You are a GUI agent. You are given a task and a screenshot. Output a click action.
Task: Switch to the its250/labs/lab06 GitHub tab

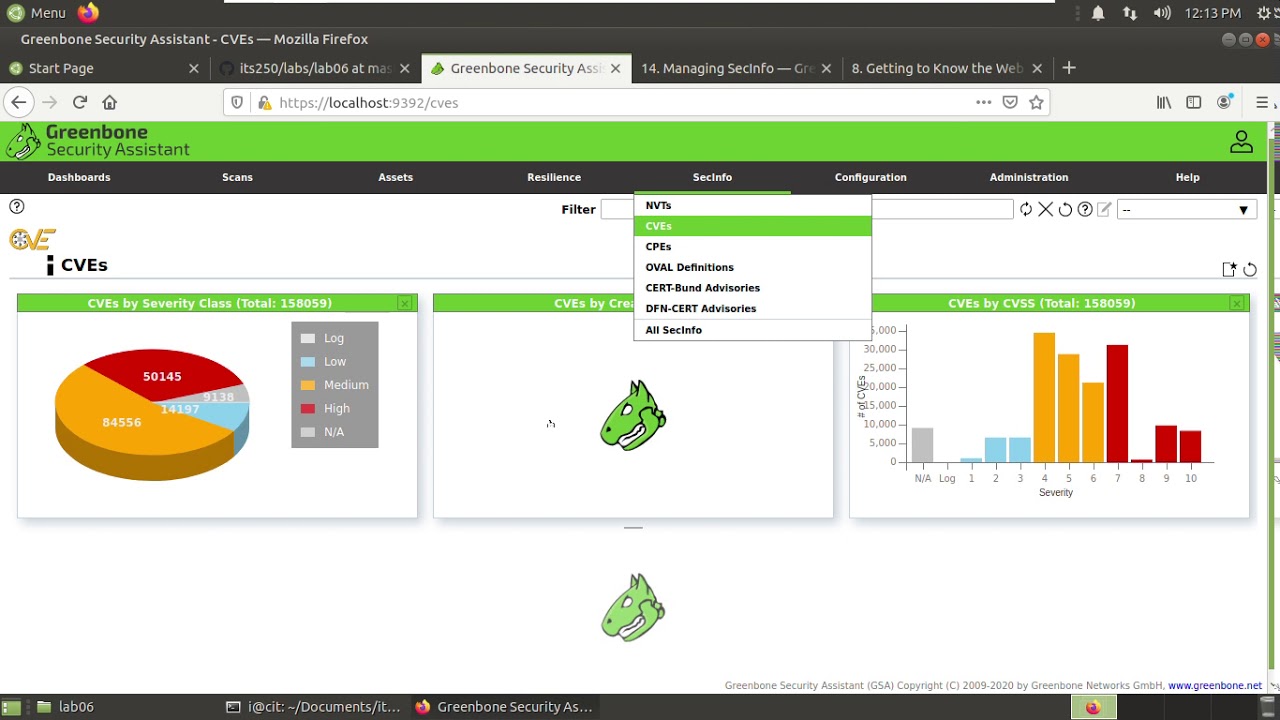(x=315, y=68)
